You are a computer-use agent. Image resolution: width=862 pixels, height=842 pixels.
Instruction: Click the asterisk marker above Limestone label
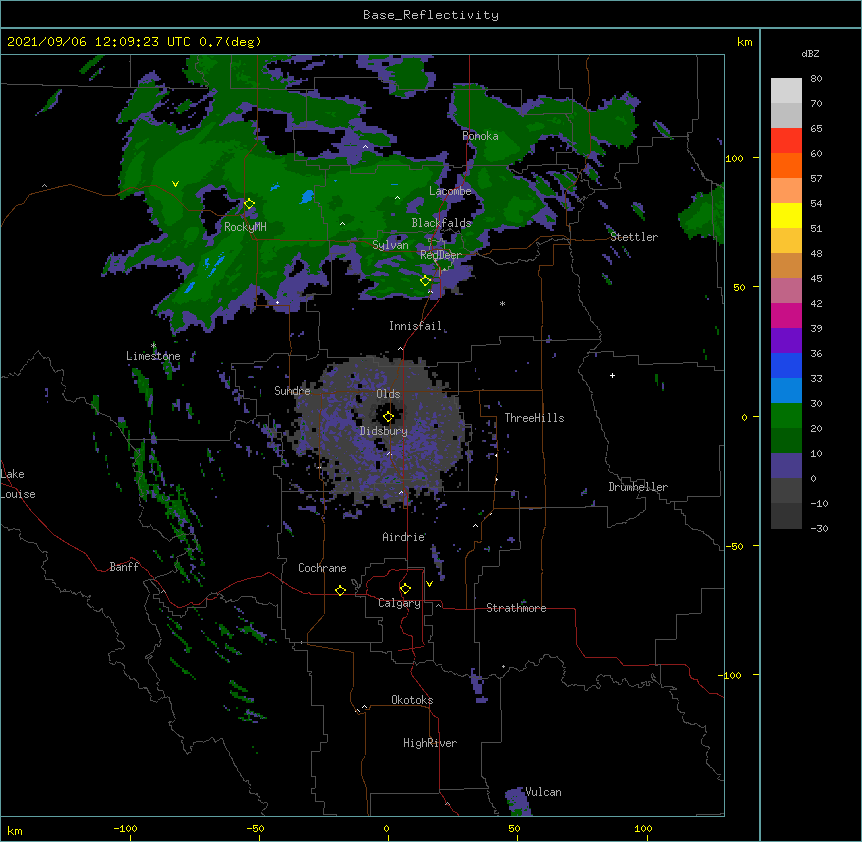coord(153,346)
